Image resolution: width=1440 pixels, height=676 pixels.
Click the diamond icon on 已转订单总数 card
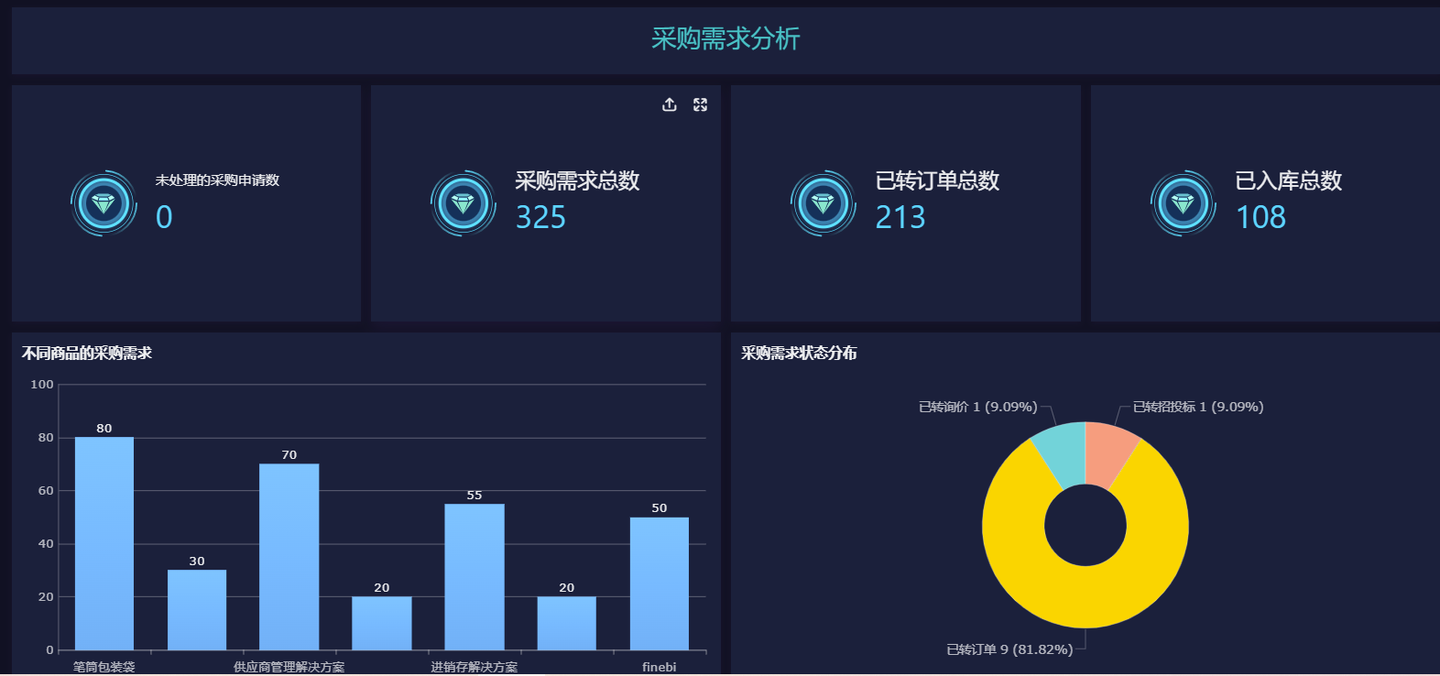(x=823, y=202)
